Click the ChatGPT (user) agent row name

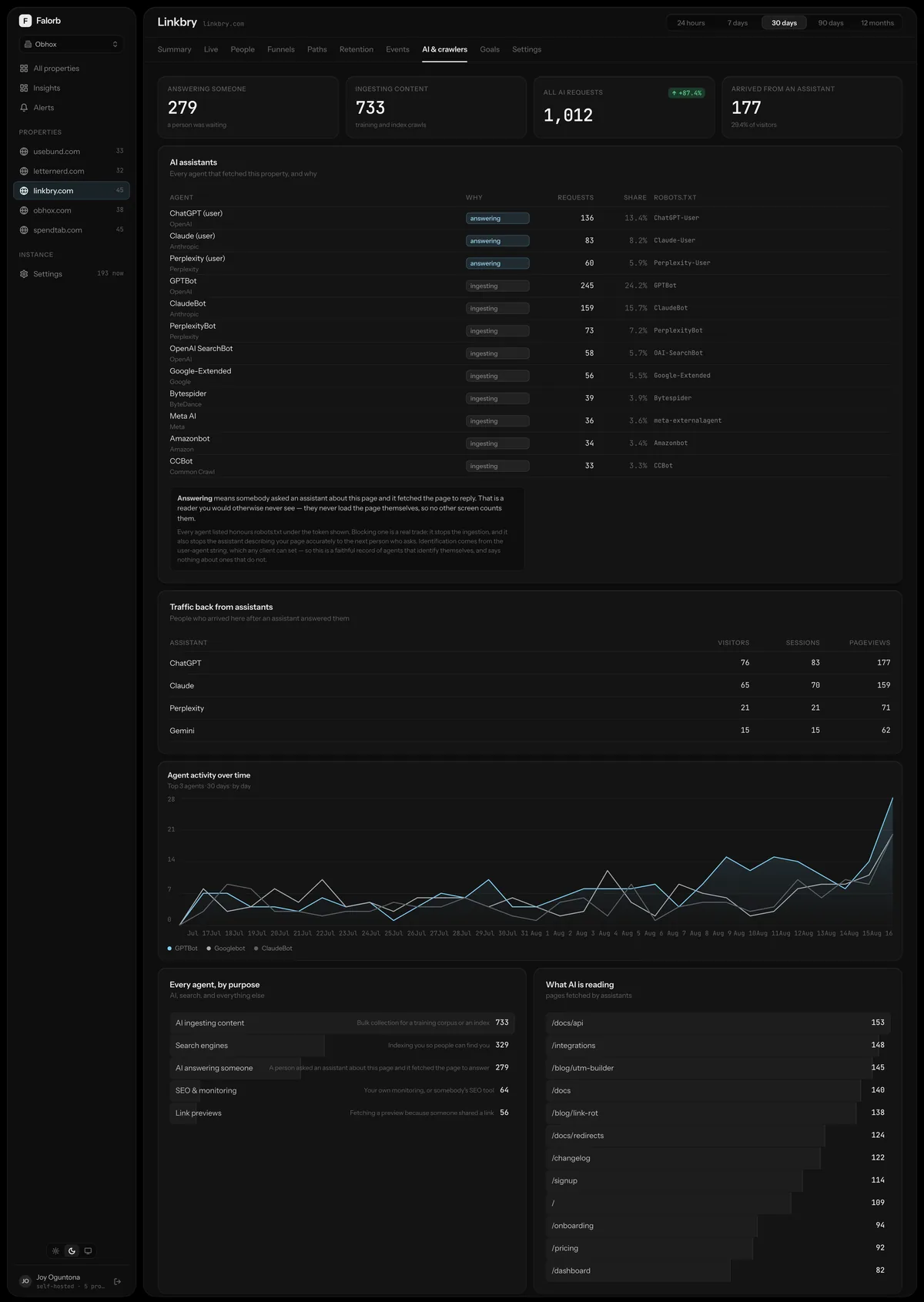coord(196,213)
